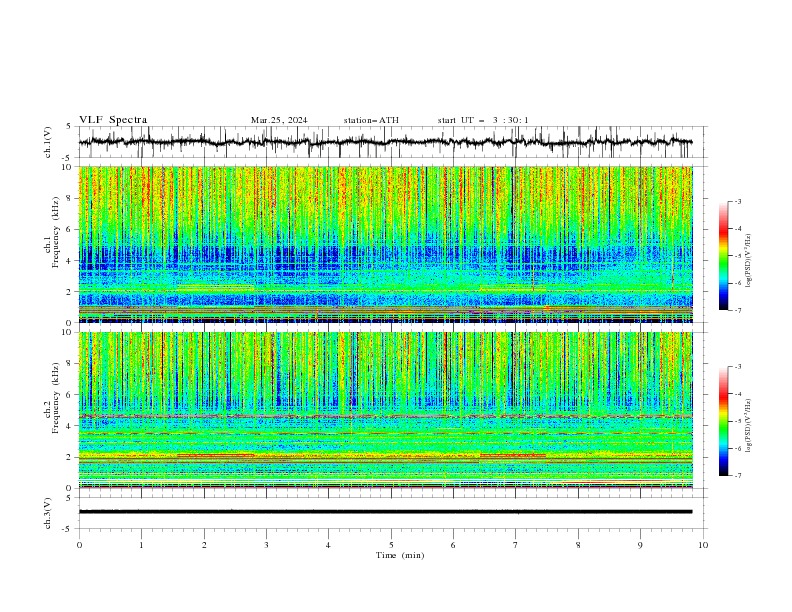Click the ch.3 flat black waveform trace
Screen dimensions: 792x612
[385, 512]
